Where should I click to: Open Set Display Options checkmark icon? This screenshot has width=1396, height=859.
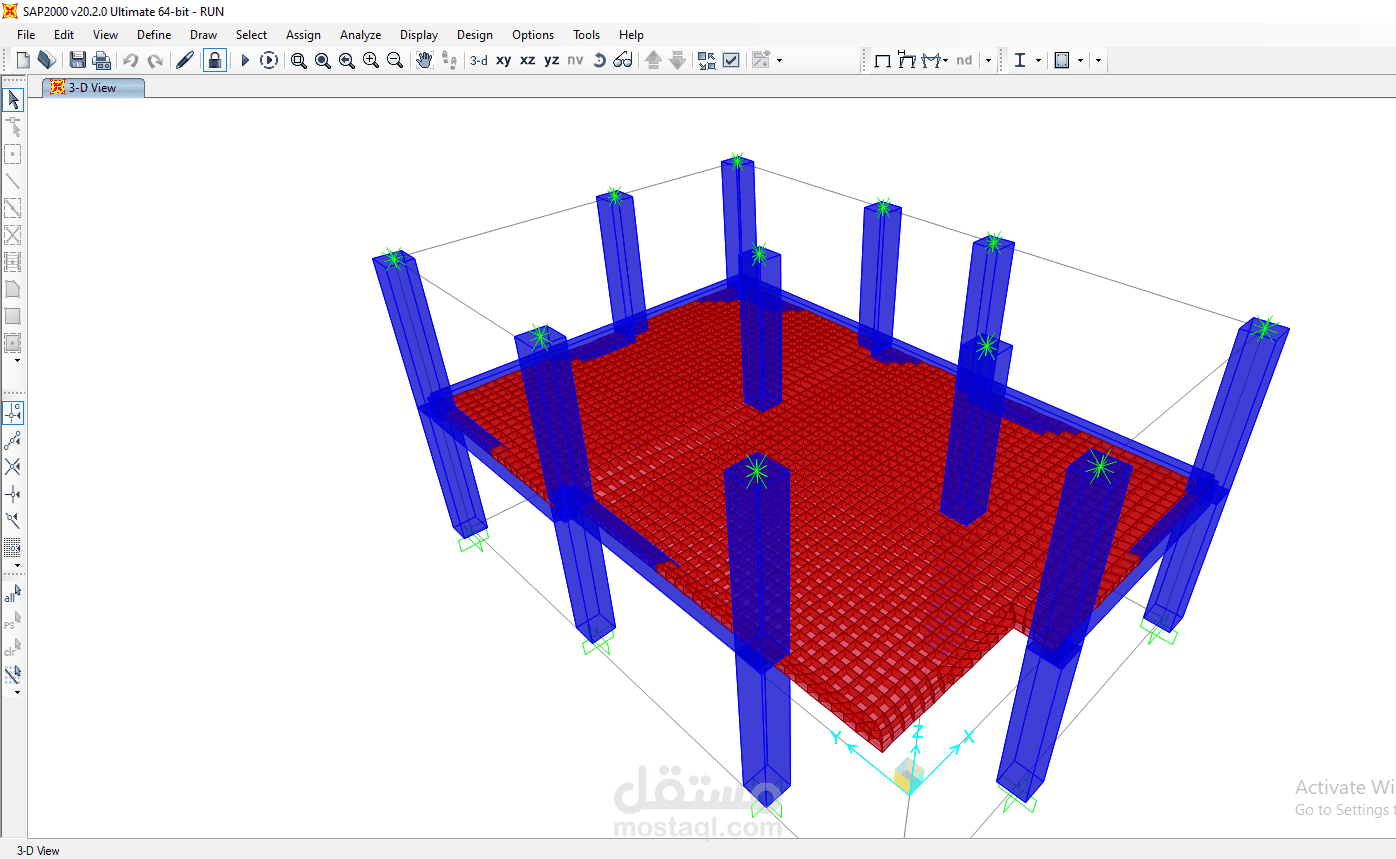click(x=731, y=60)
